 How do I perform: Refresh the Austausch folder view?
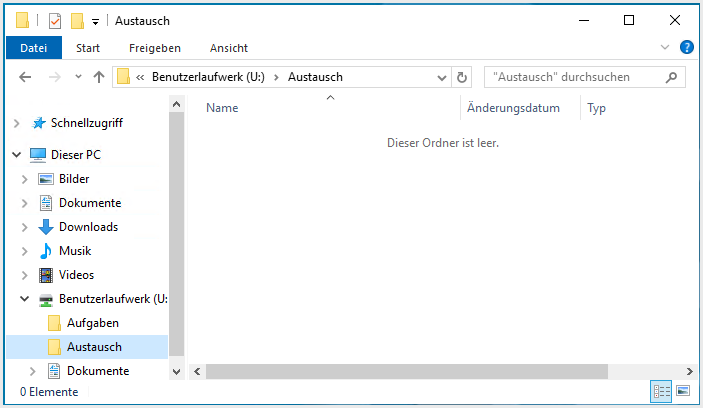coord(462,77)
